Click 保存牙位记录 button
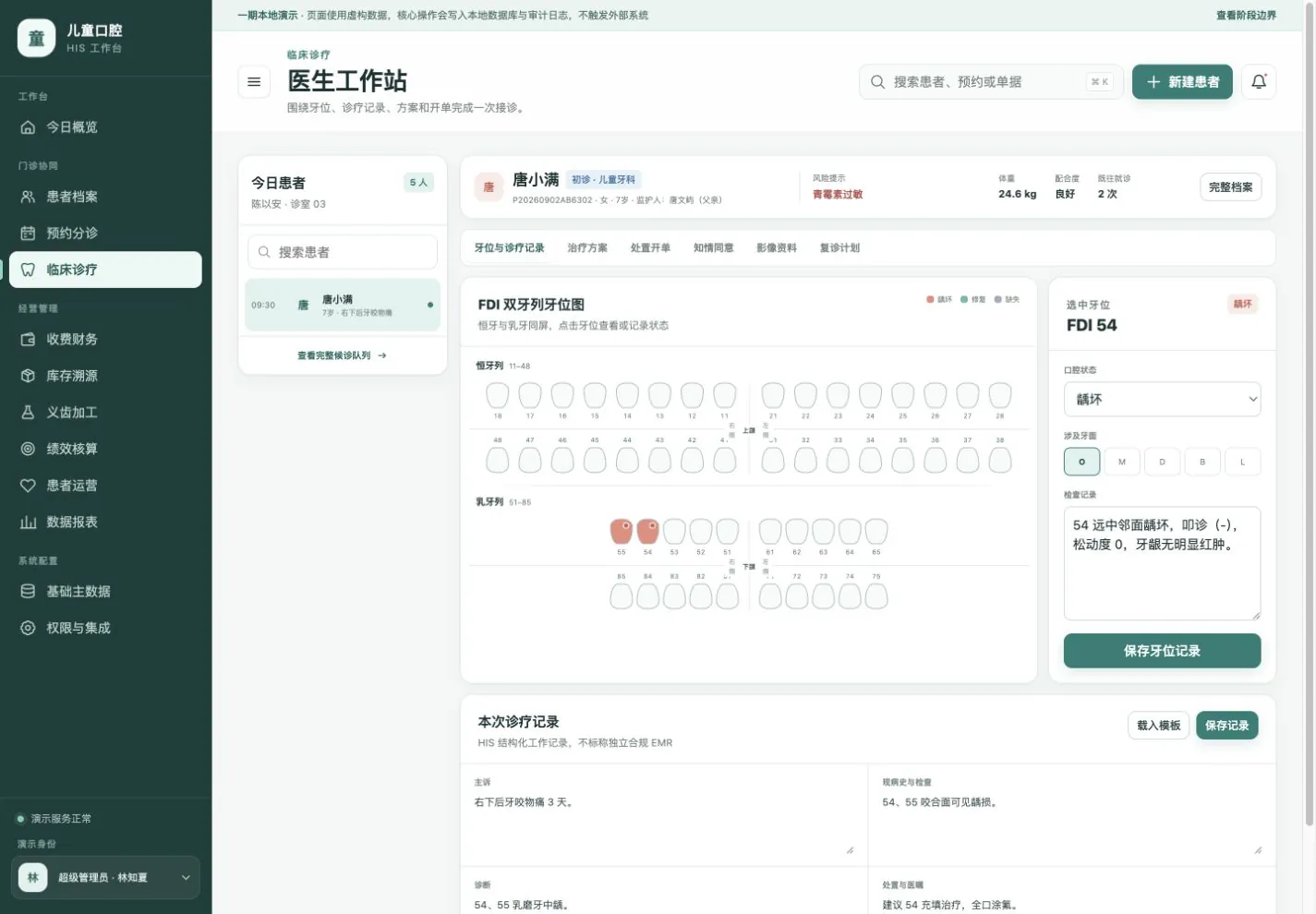1316x914 pixels. click(1162, 651)
